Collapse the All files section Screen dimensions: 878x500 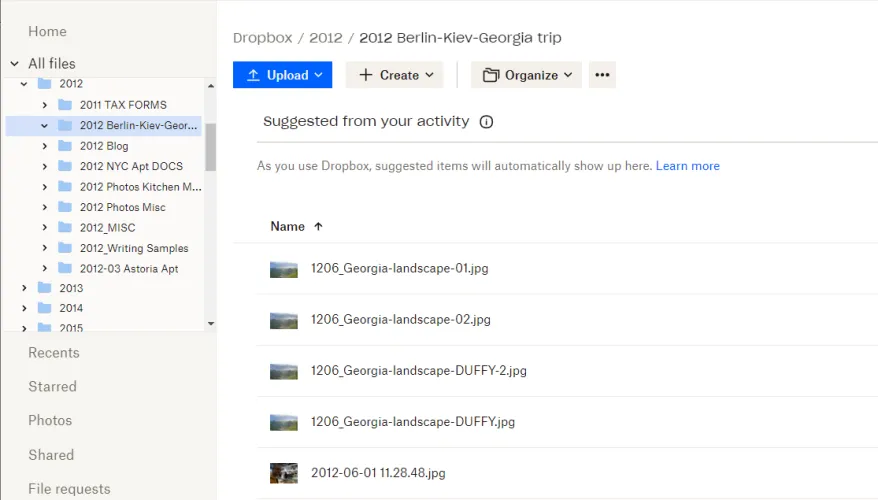(14, 64)
